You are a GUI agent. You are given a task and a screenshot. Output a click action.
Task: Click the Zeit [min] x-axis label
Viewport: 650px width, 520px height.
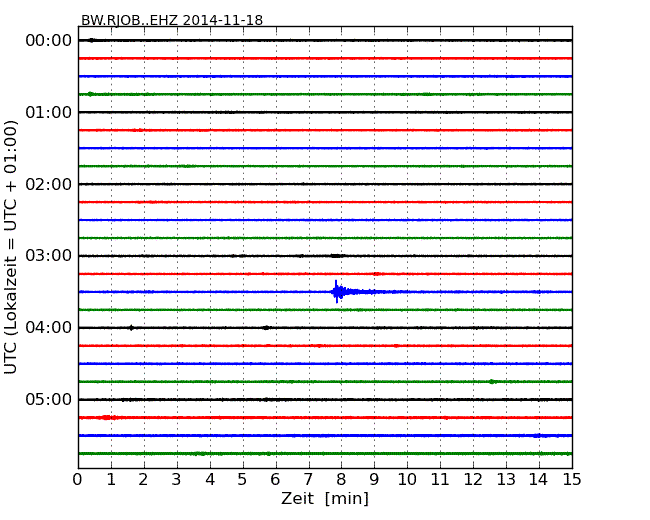pyautogui.click(x=325, y=498)
